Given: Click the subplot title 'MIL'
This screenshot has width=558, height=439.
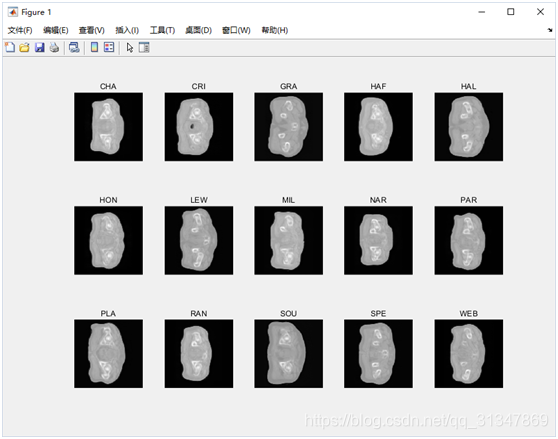Looking at the screenshot, I should 289,200.
